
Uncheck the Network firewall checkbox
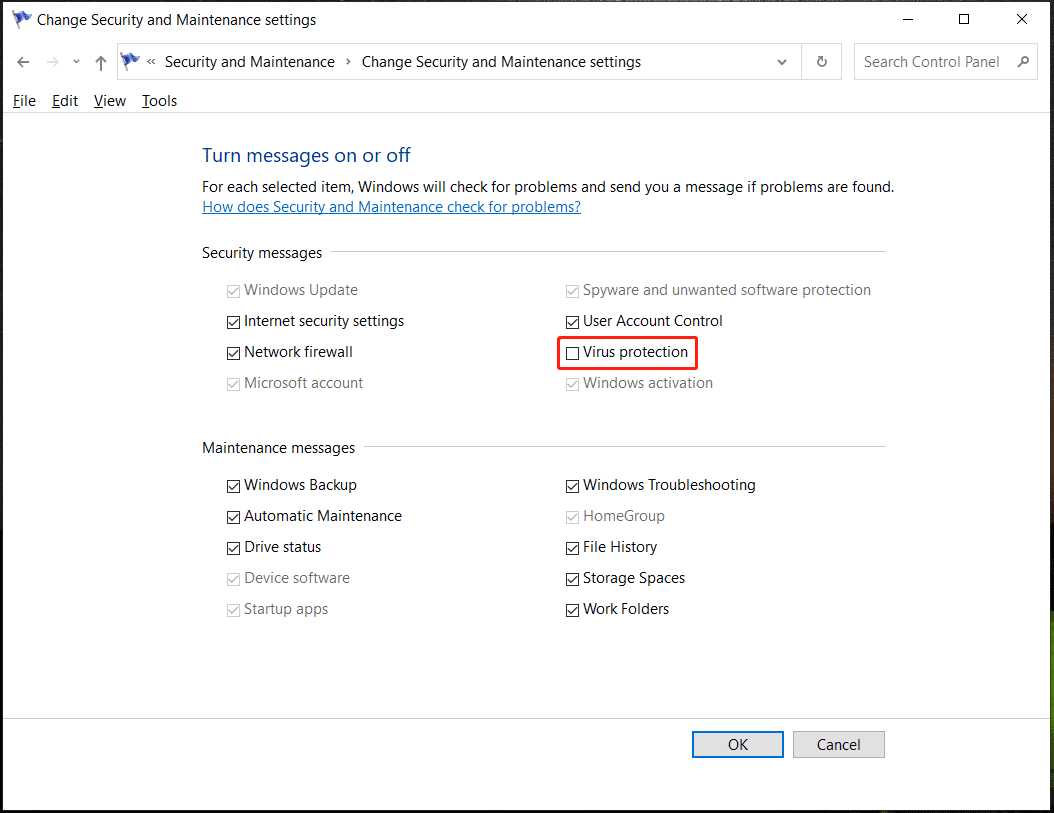click(234, 353)
